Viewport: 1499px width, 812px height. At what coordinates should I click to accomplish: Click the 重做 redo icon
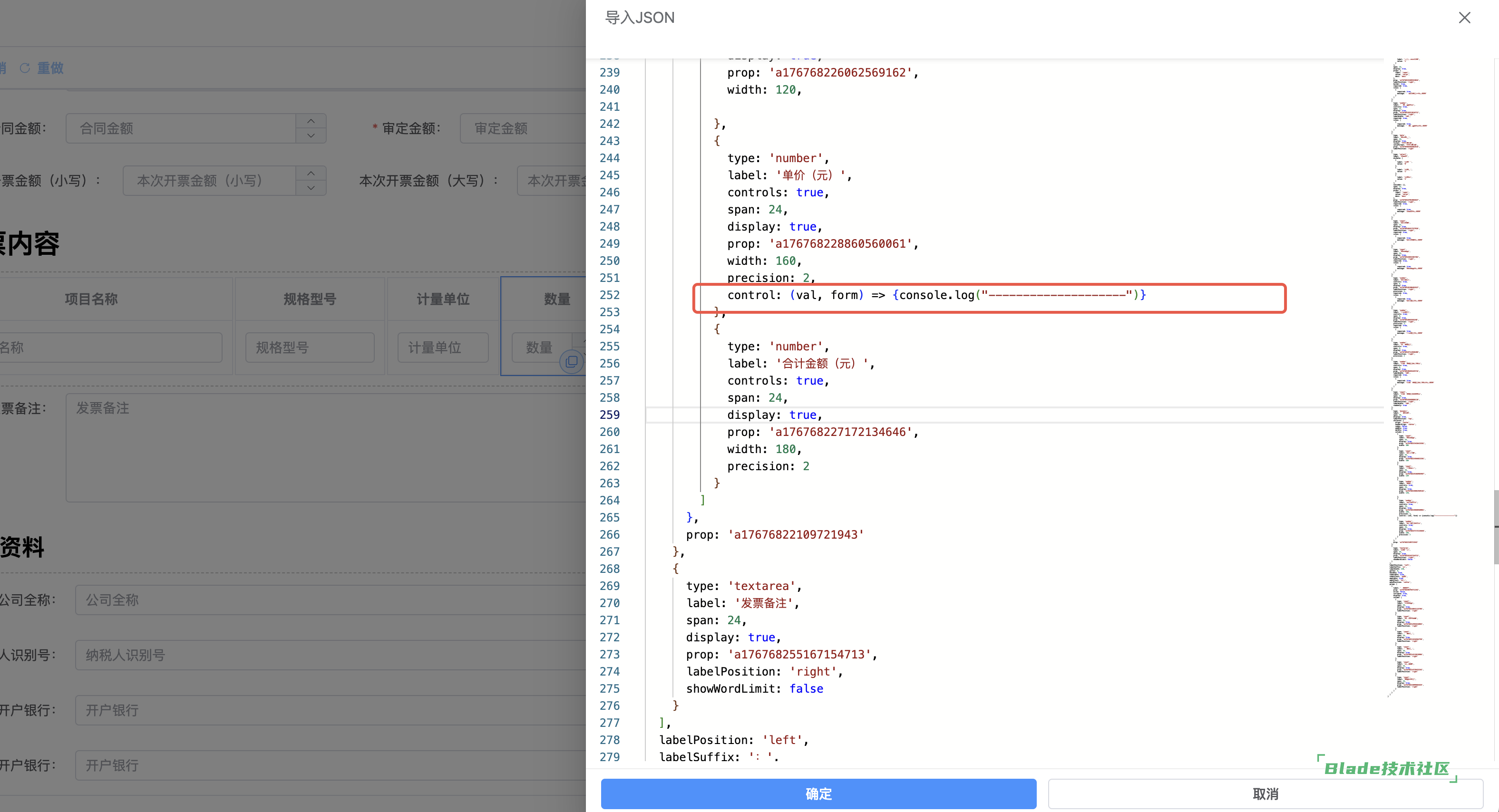[25, 68]
